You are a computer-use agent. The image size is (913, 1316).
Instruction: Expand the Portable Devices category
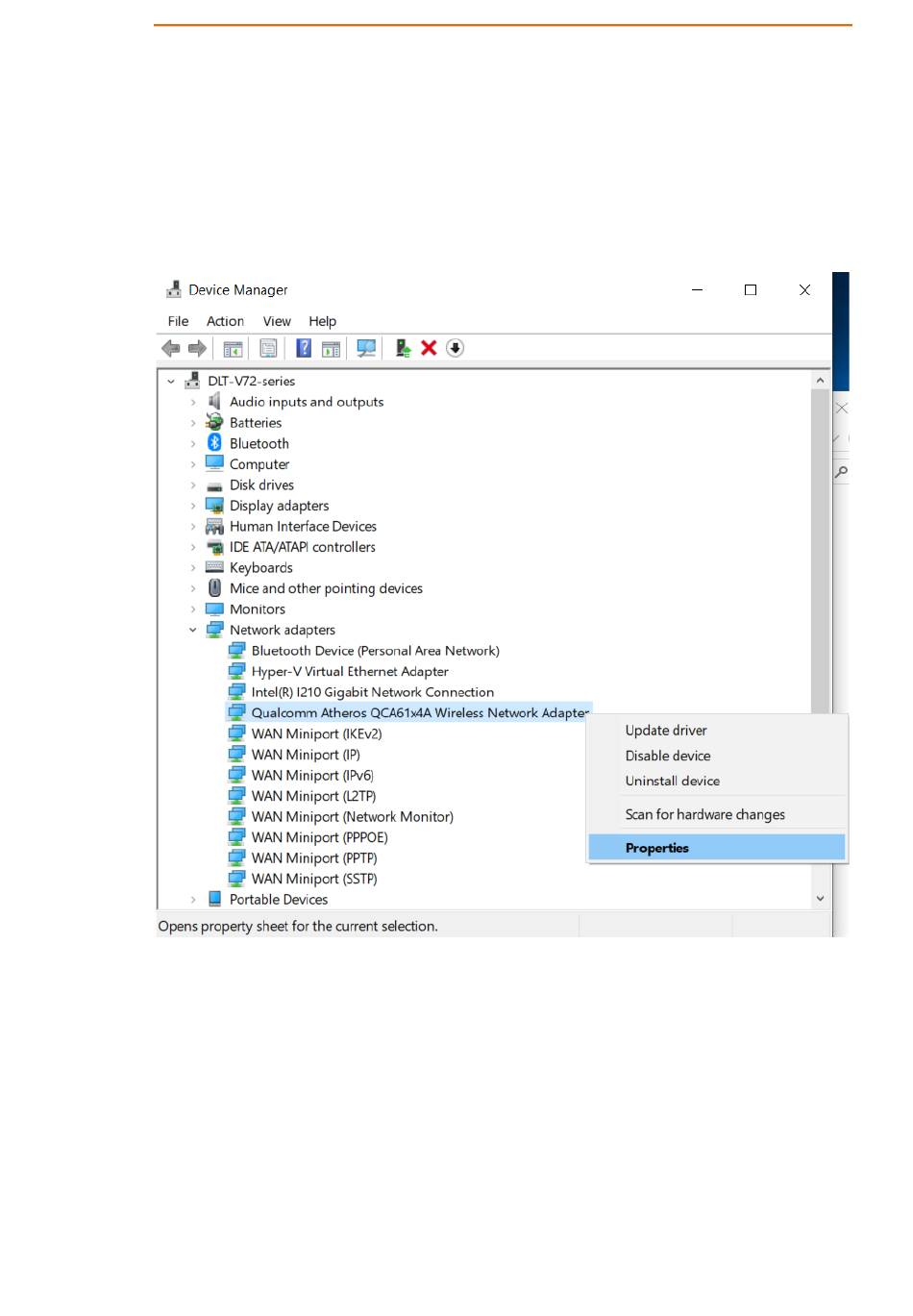click(193, 900)
